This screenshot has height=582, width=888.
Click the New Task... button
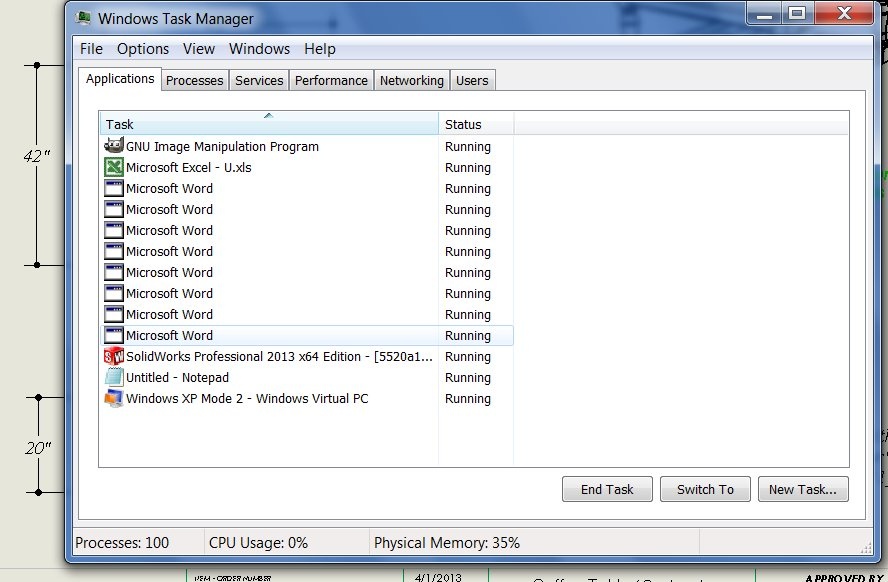[x=803, y=489]
